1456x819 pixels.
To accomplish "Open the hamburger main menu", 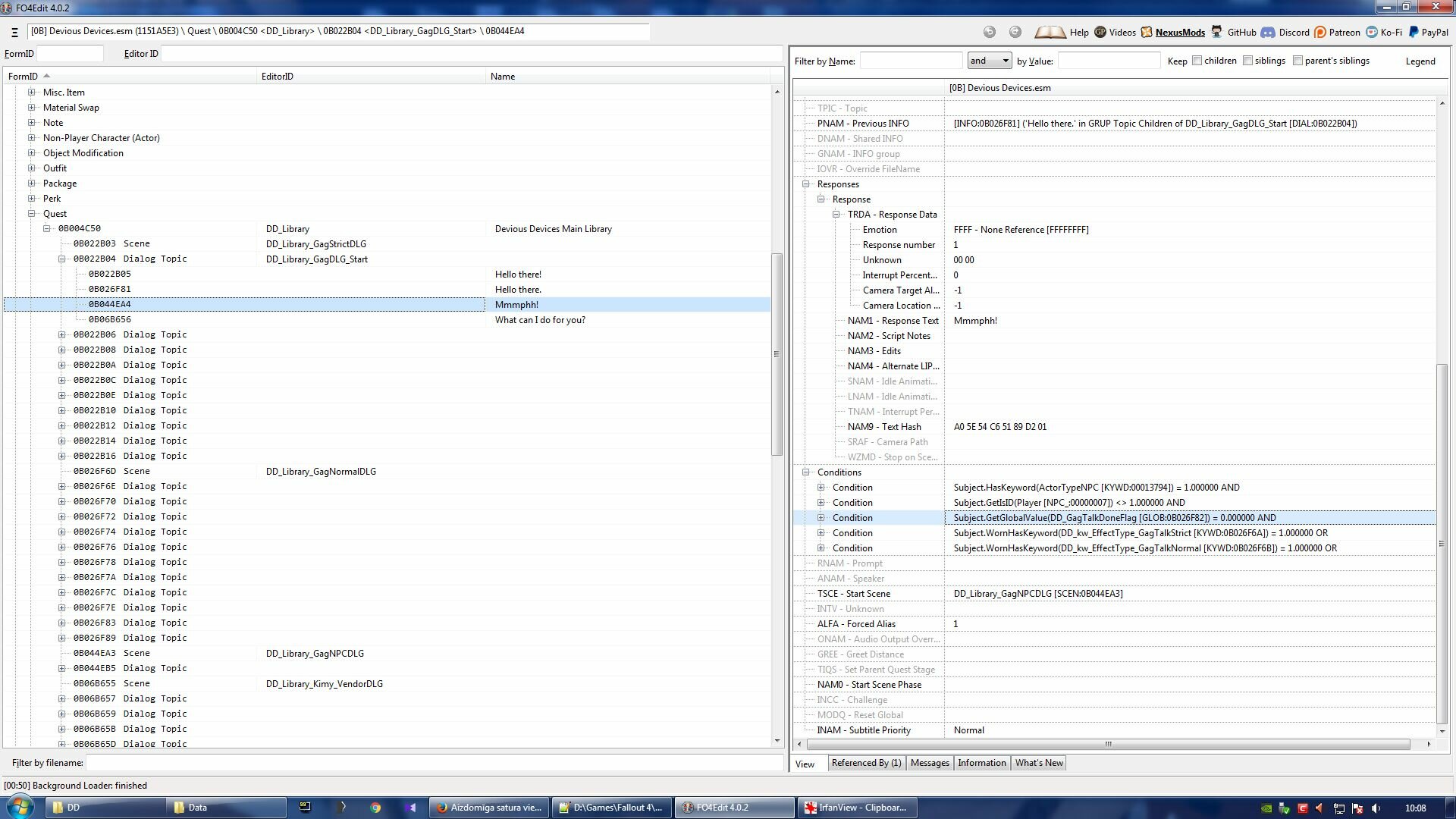I will (14, 32).
